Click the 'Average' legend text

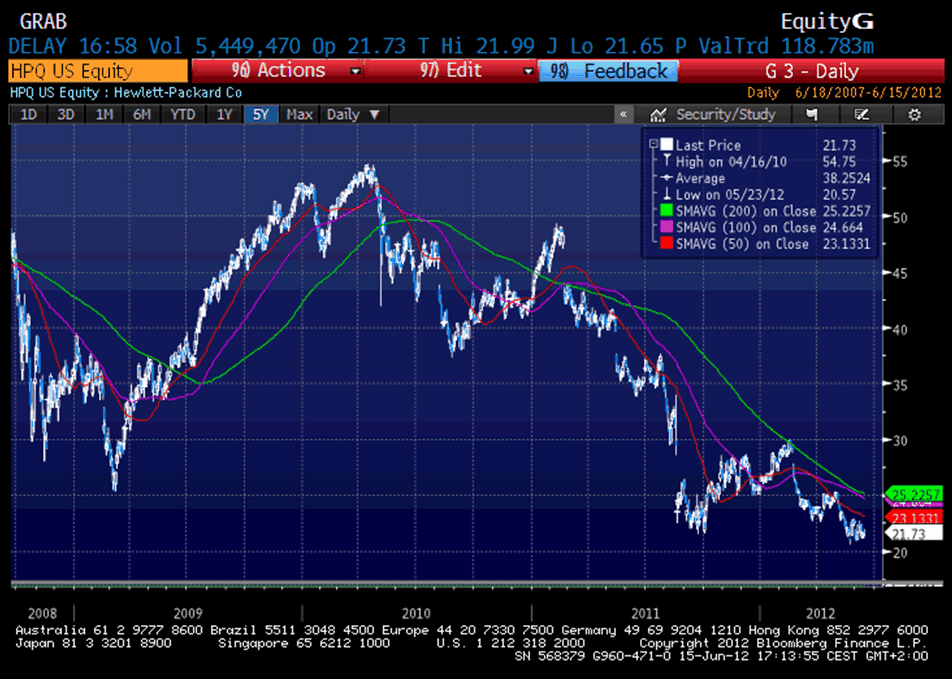click(x=700, y=179)
